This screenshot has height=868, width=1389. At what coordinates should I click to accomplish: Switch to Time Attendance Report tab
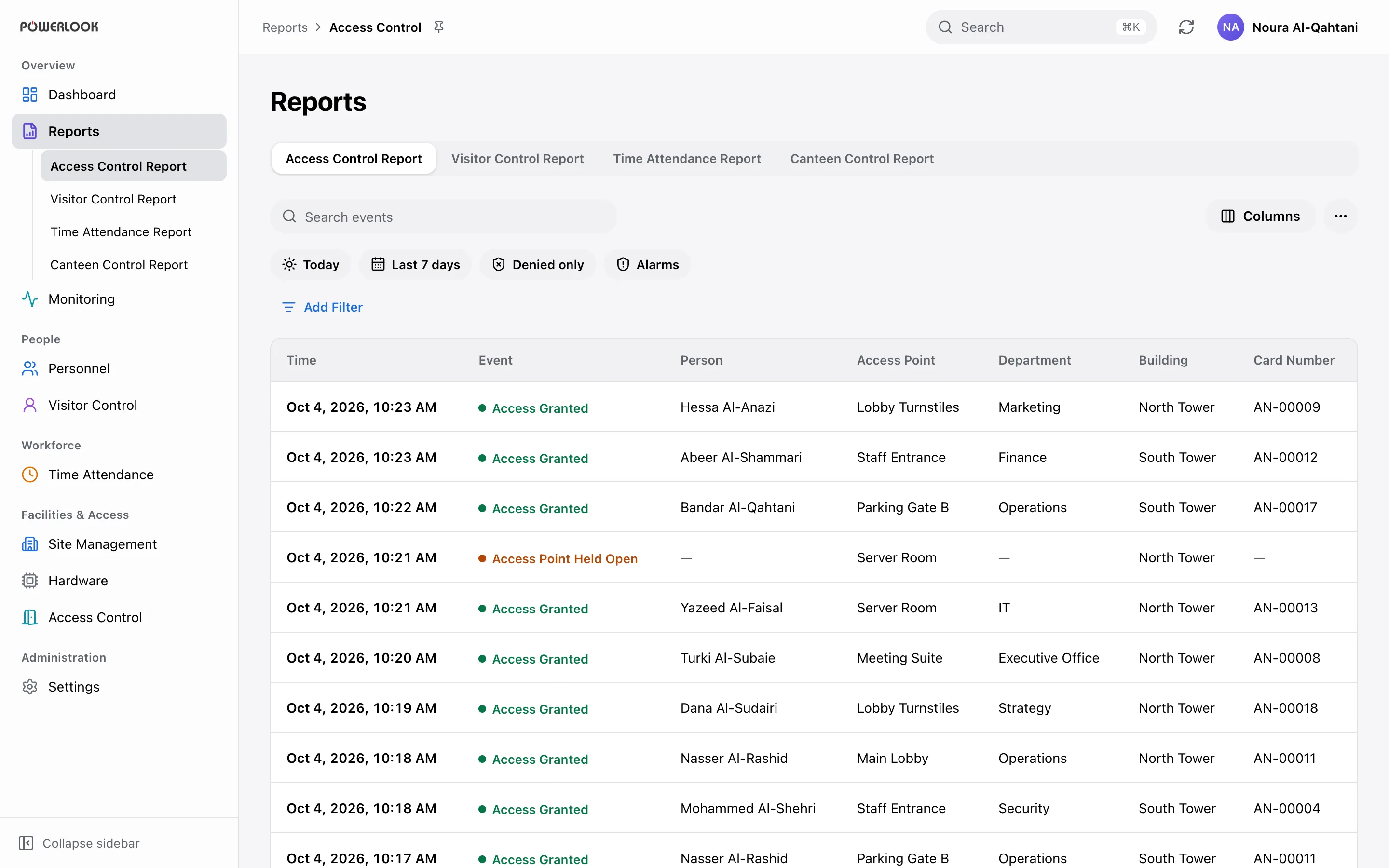pos(686,159)
